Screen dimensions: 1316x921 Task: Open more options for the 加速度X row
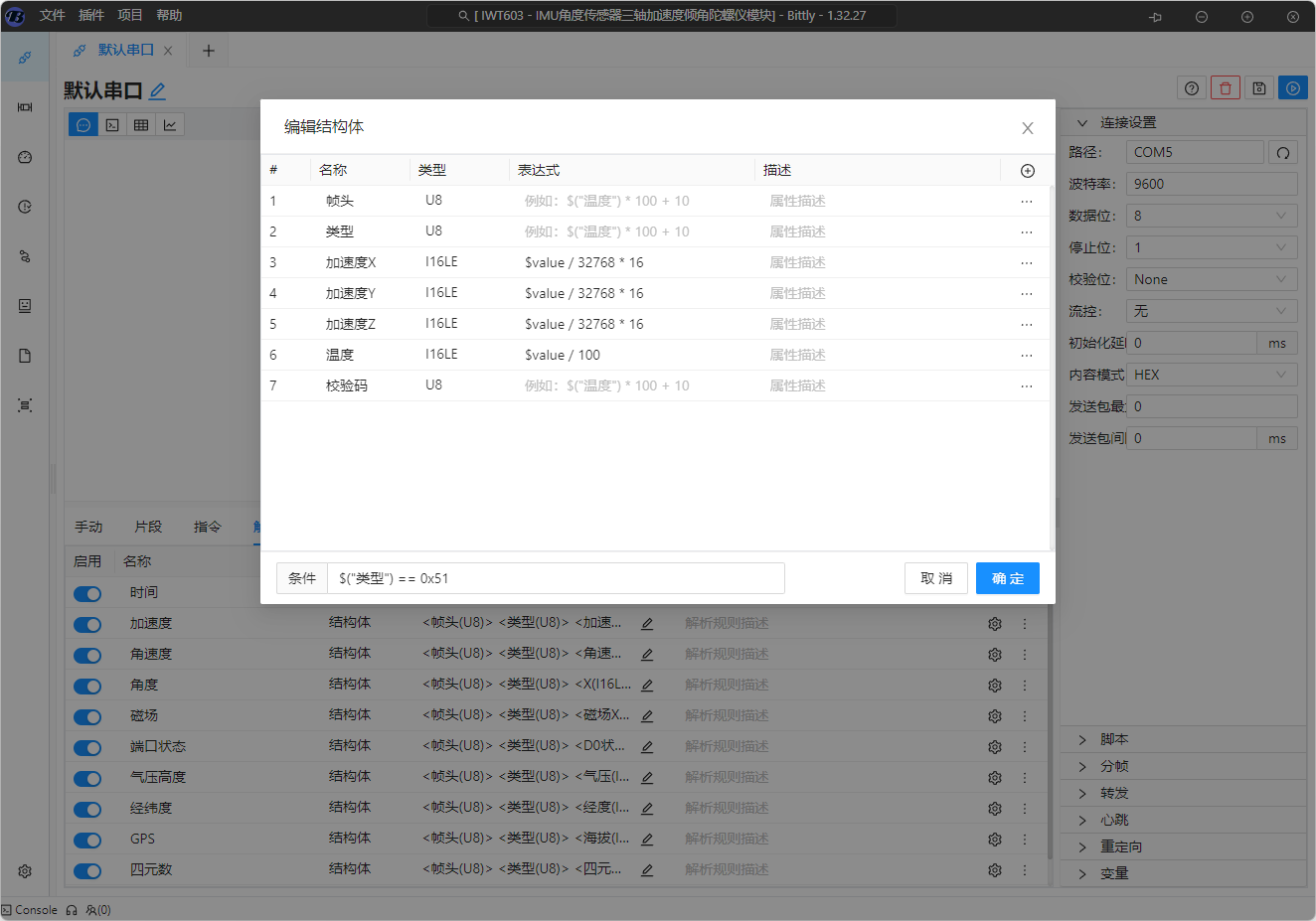tap(1026, 263)
